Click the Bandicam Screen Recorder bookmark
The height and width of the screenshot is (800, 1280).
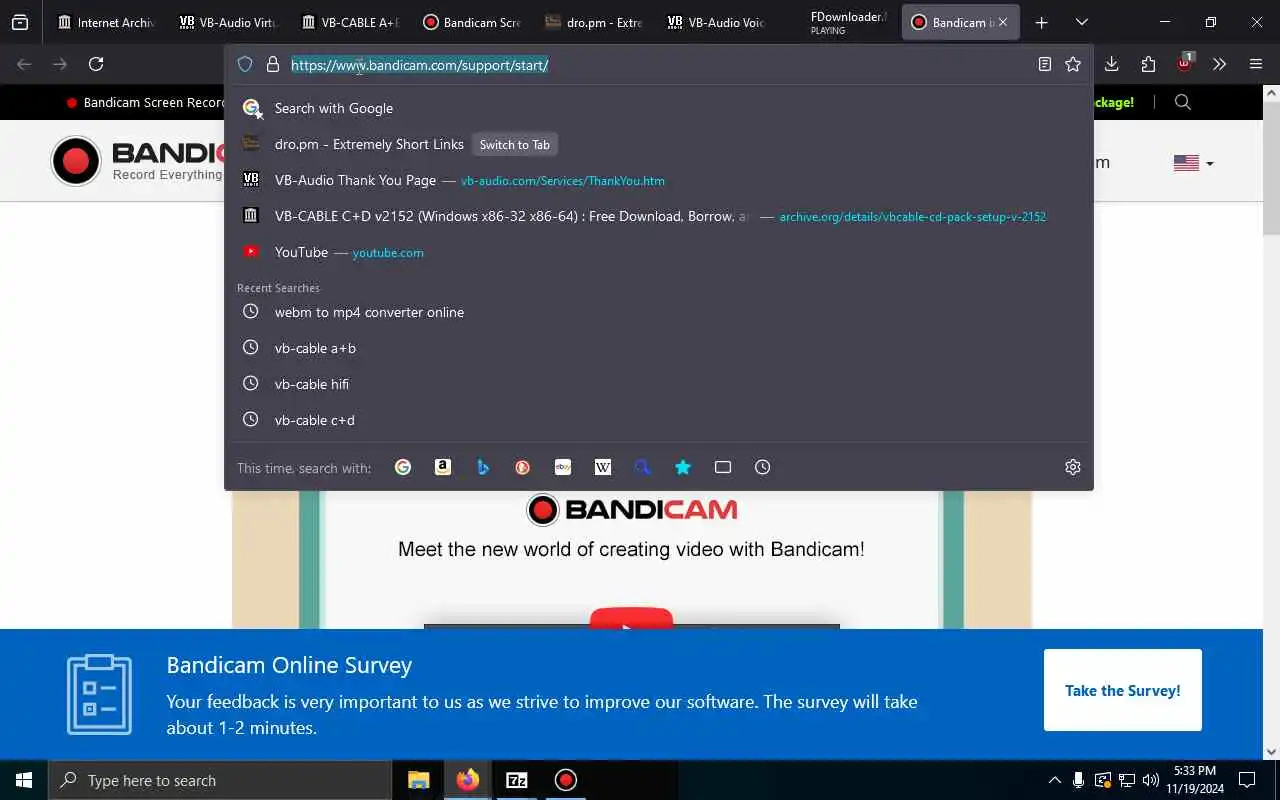coord(146,102)
